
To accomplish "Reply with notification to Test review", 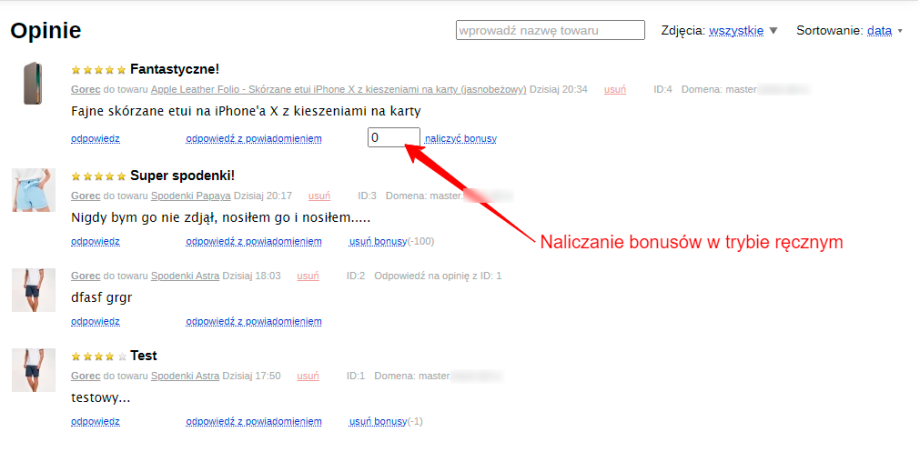I will point(254,421).
